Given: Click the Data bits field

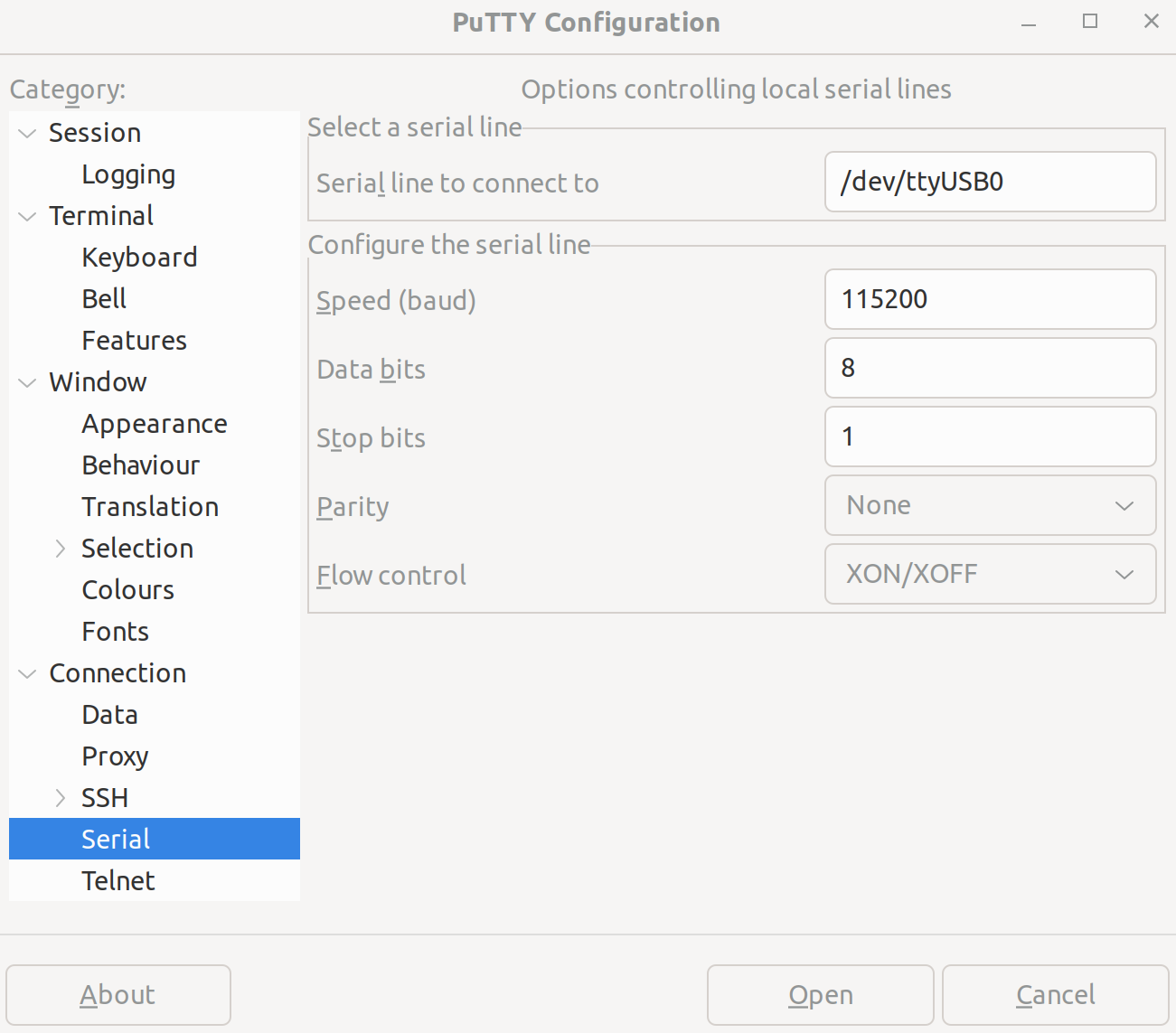Looking at the screenshot, I should [x=990, y=368].
